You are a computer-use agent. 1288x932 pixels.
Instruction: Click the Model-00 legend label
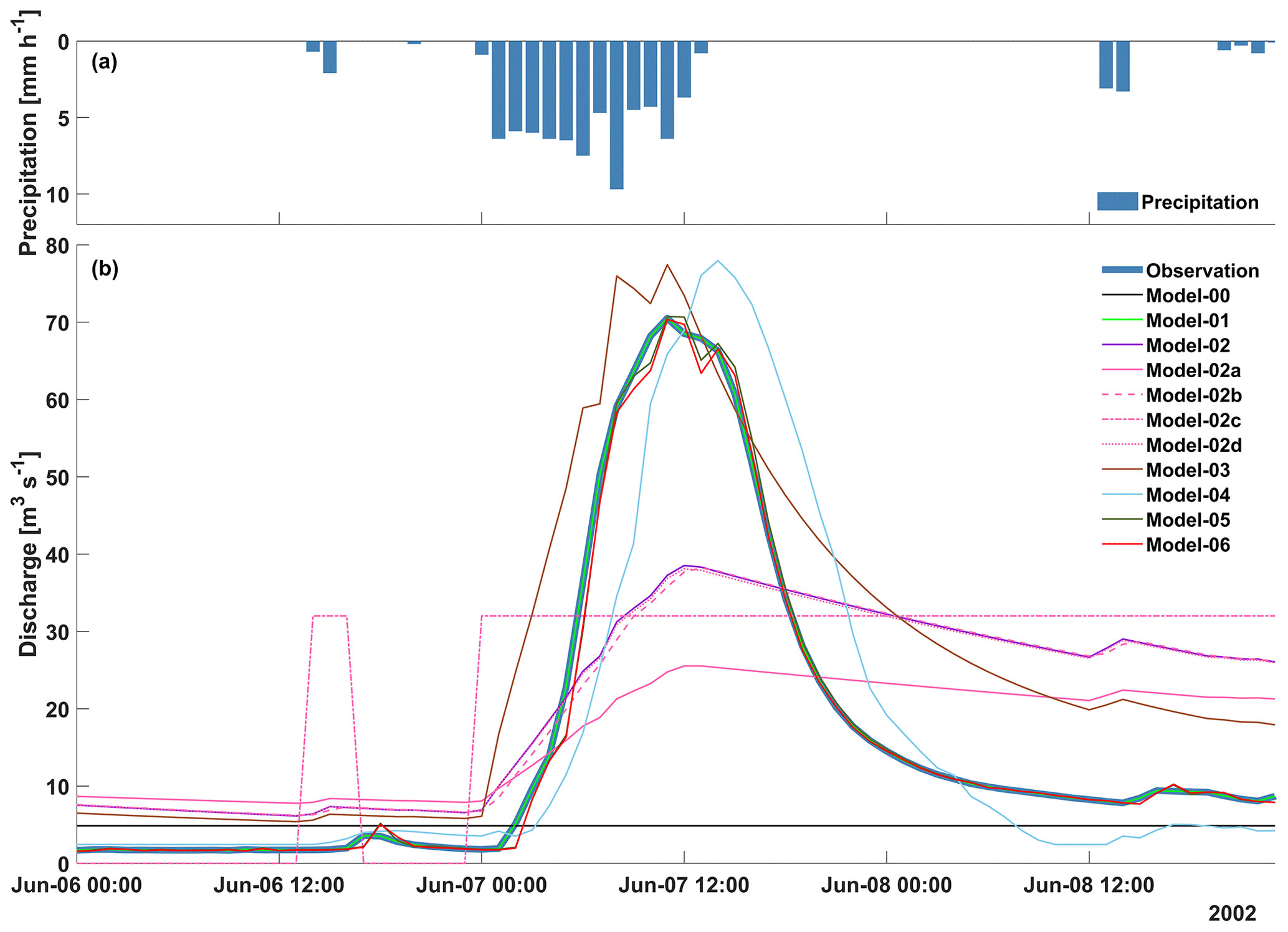(1188, 295)
